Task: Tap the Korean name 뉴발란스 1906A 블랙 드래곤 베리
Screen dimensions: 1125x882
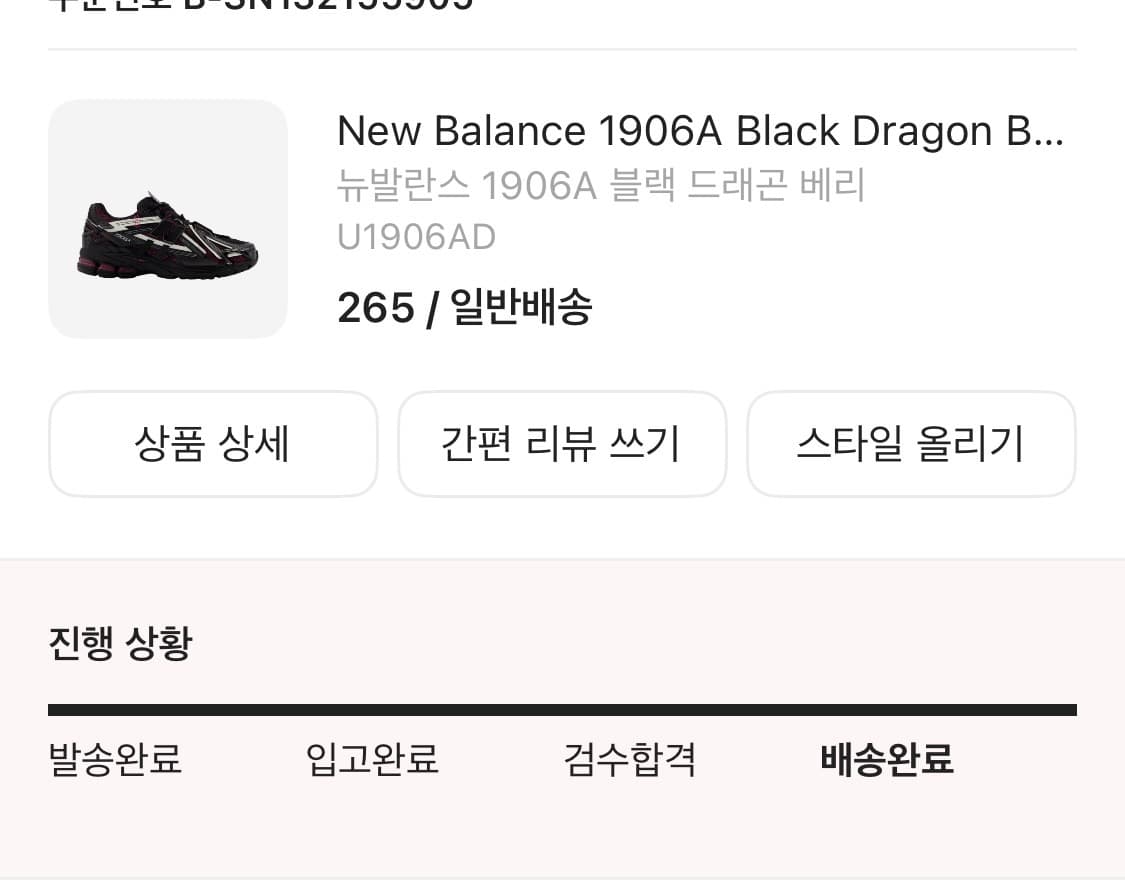Action: (x=601, y=186)
